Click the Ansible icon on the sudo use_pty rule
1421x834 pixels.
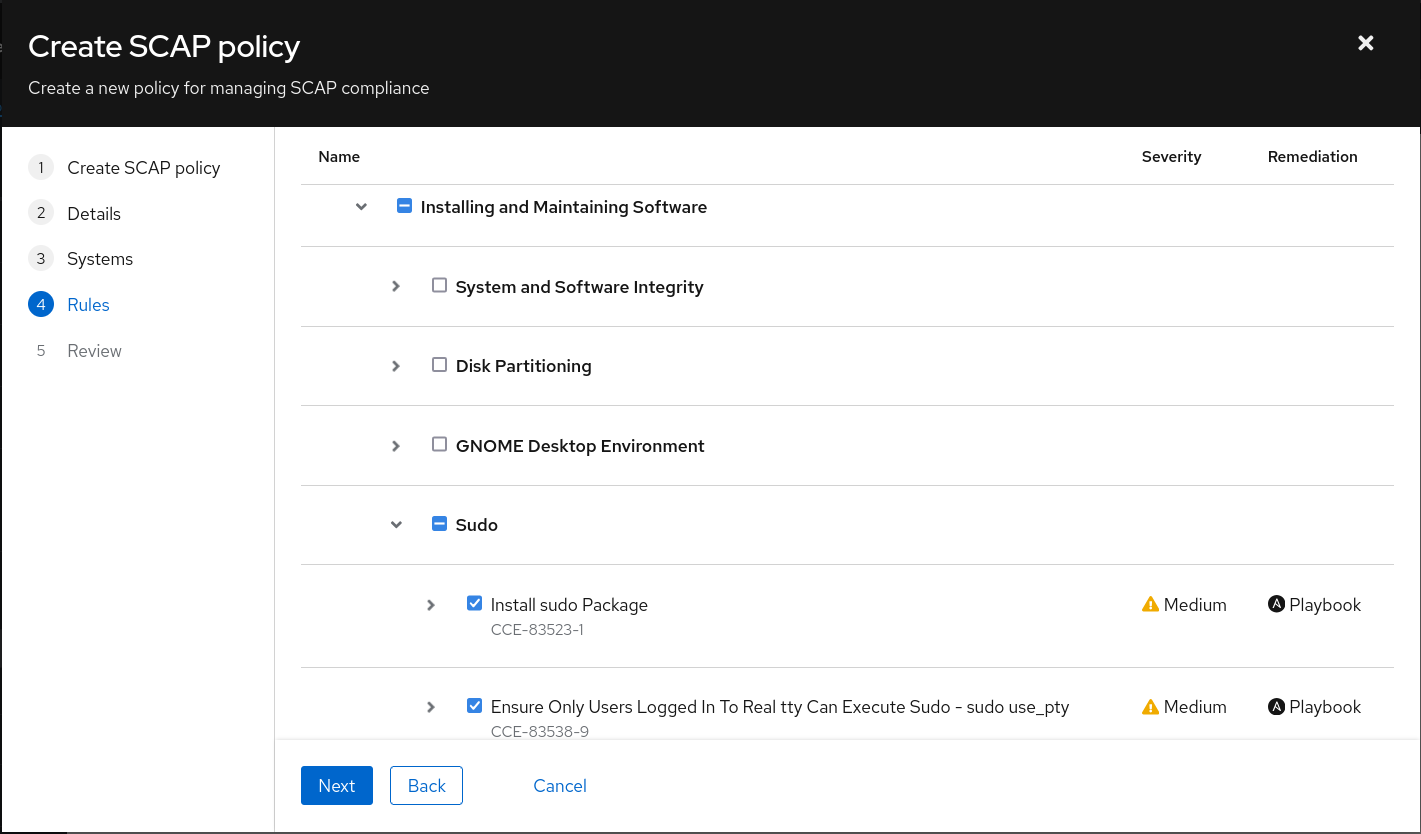[x=1276, y=707]
